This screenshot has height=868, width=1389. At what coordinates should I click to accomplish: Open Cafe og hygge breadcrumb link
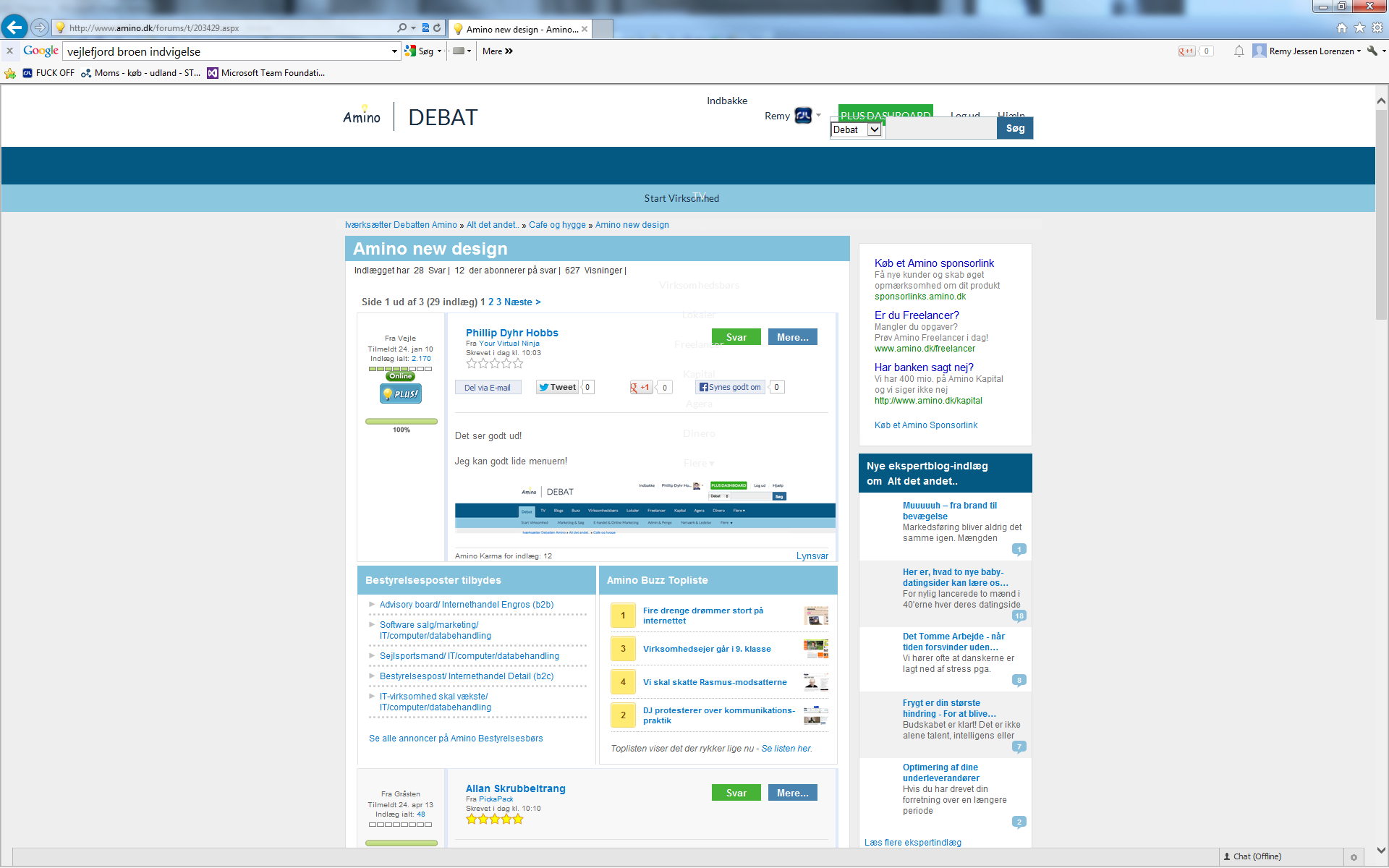click(x=557, y=225)
